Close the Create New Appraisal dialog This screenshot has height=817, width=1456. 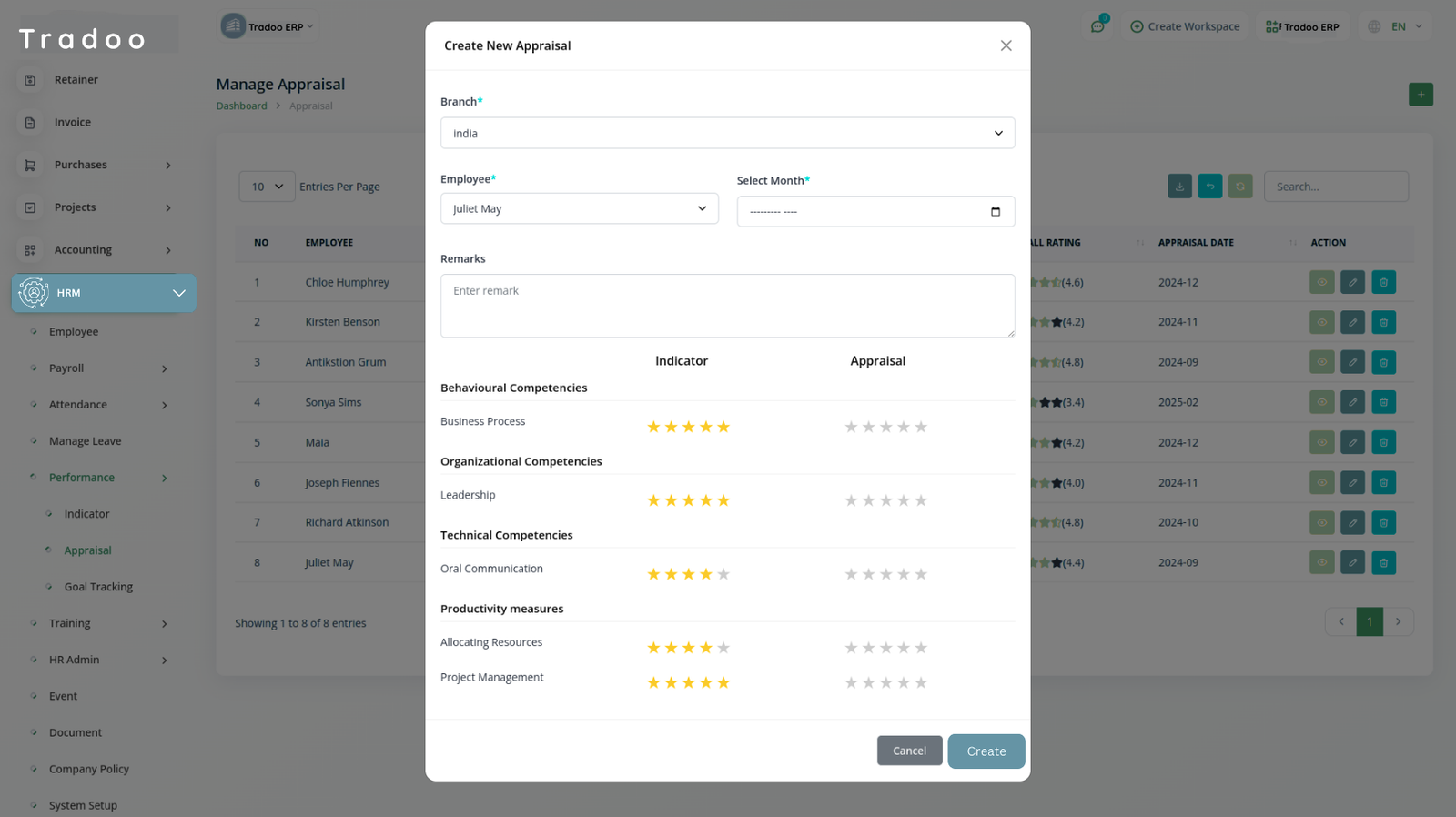[1006, 45]
